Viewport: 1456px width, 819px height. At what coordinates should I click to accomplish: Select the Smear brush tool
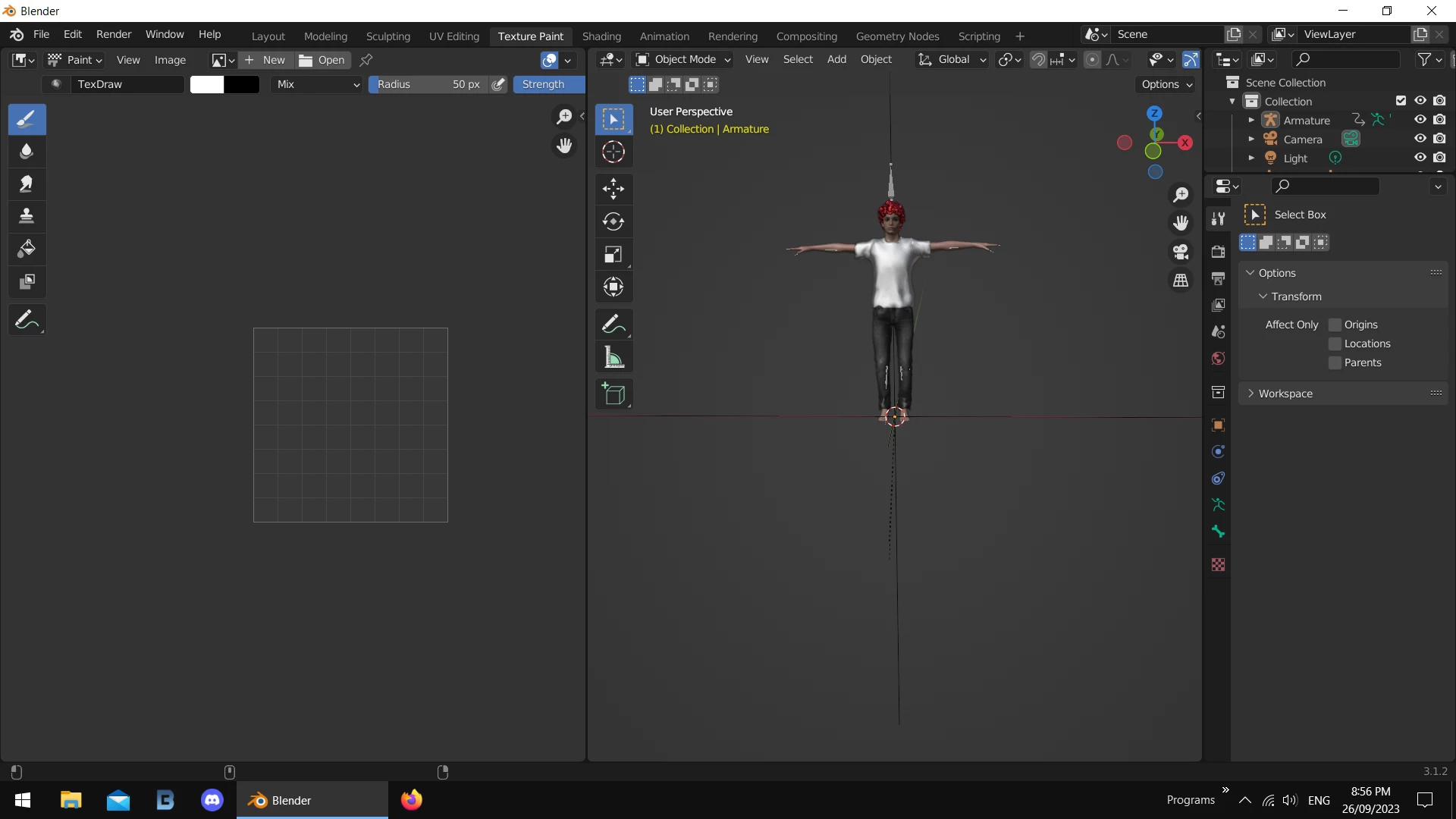click(27, 184)
